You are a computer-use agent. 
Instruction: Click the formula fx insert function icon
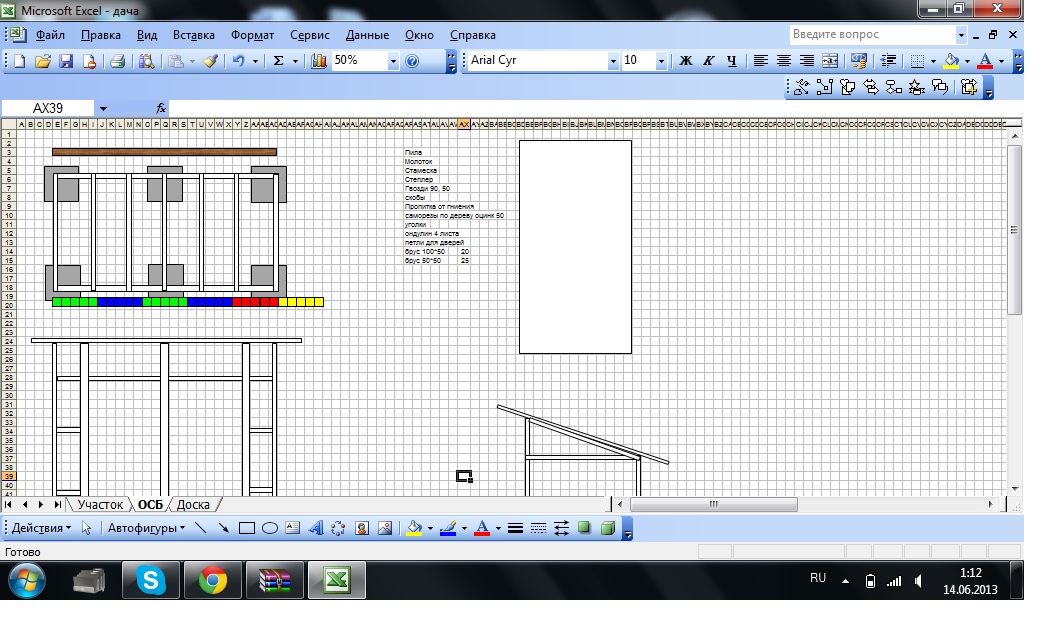(160, 108)
